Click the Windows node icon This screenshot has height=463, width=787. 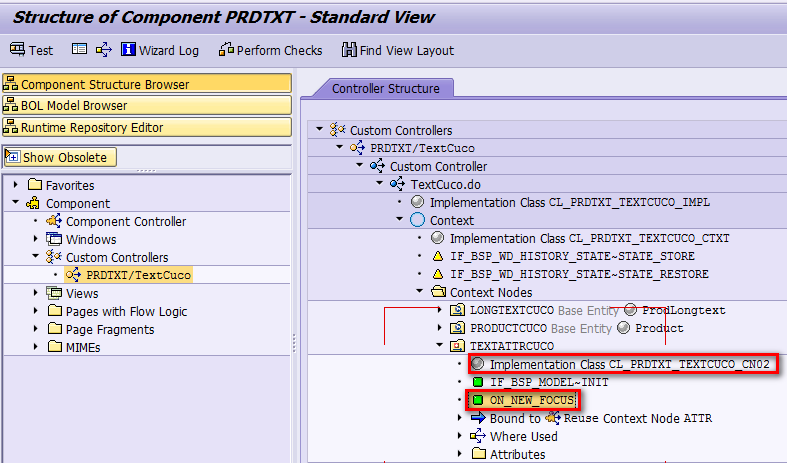(x=54, y=239)
